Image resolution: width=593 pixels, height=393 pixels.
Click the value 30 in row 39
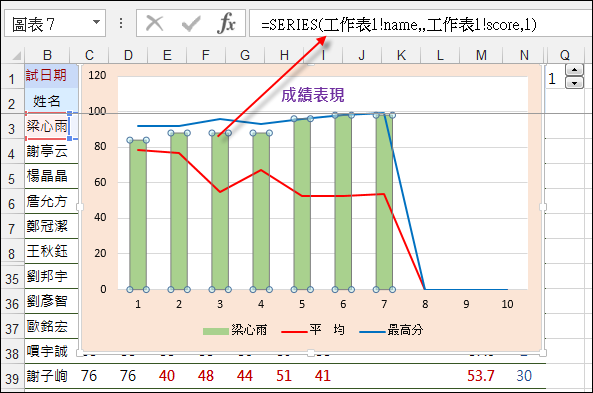click(524, 376)
